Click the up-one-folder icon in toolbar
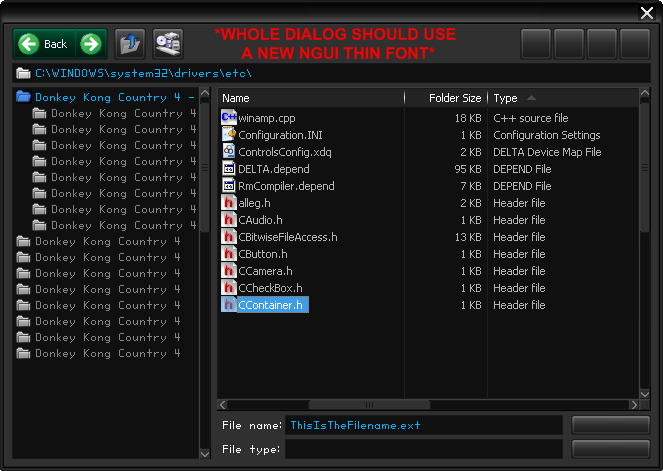 (130, 43)
